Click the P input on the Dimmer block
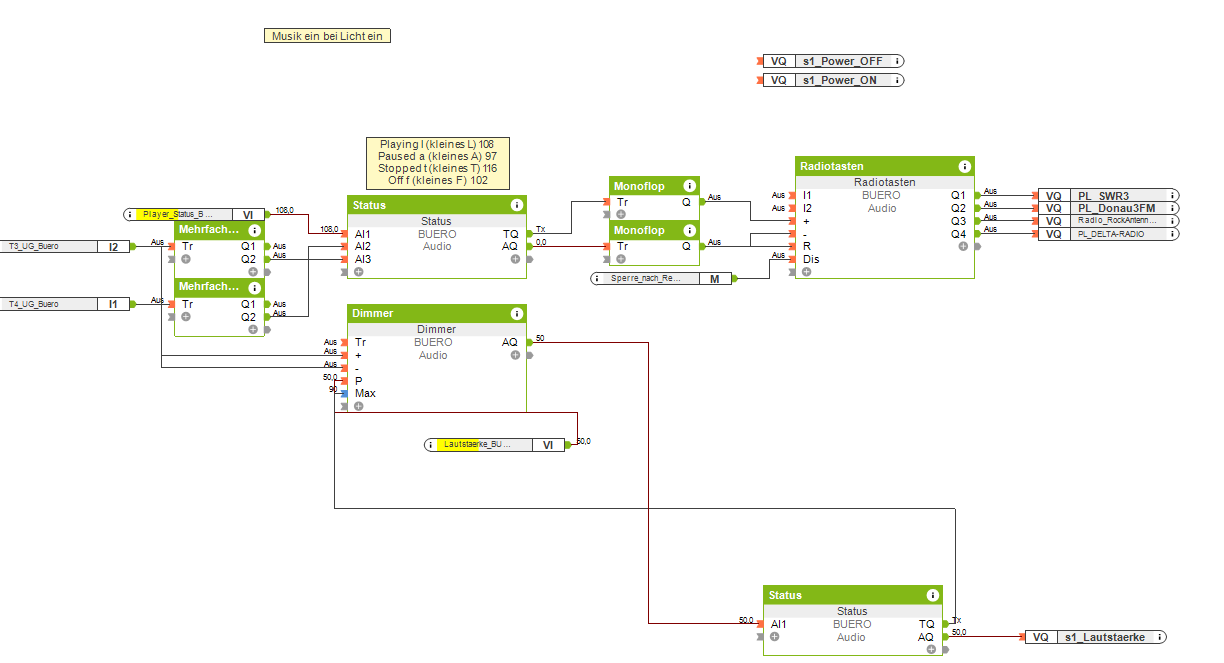Image resolution: width=1224 pixels, height=663 pixels. 358,381
